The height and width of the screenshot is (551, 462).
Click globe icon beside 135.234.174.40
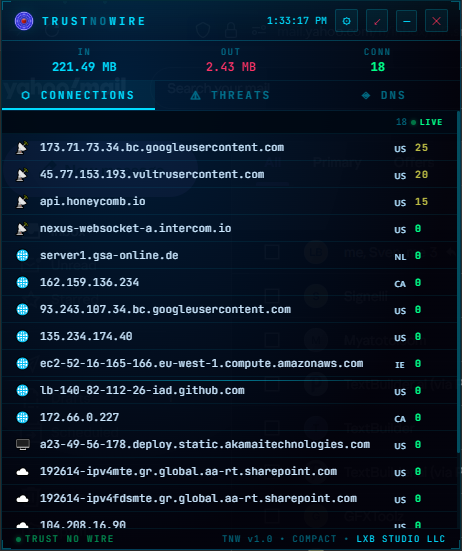pos(22,337)
